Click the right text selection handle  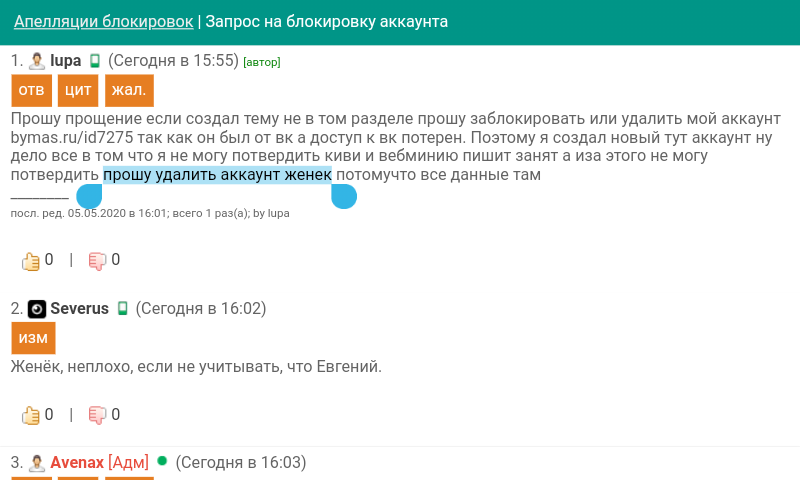tap(344, 195)
